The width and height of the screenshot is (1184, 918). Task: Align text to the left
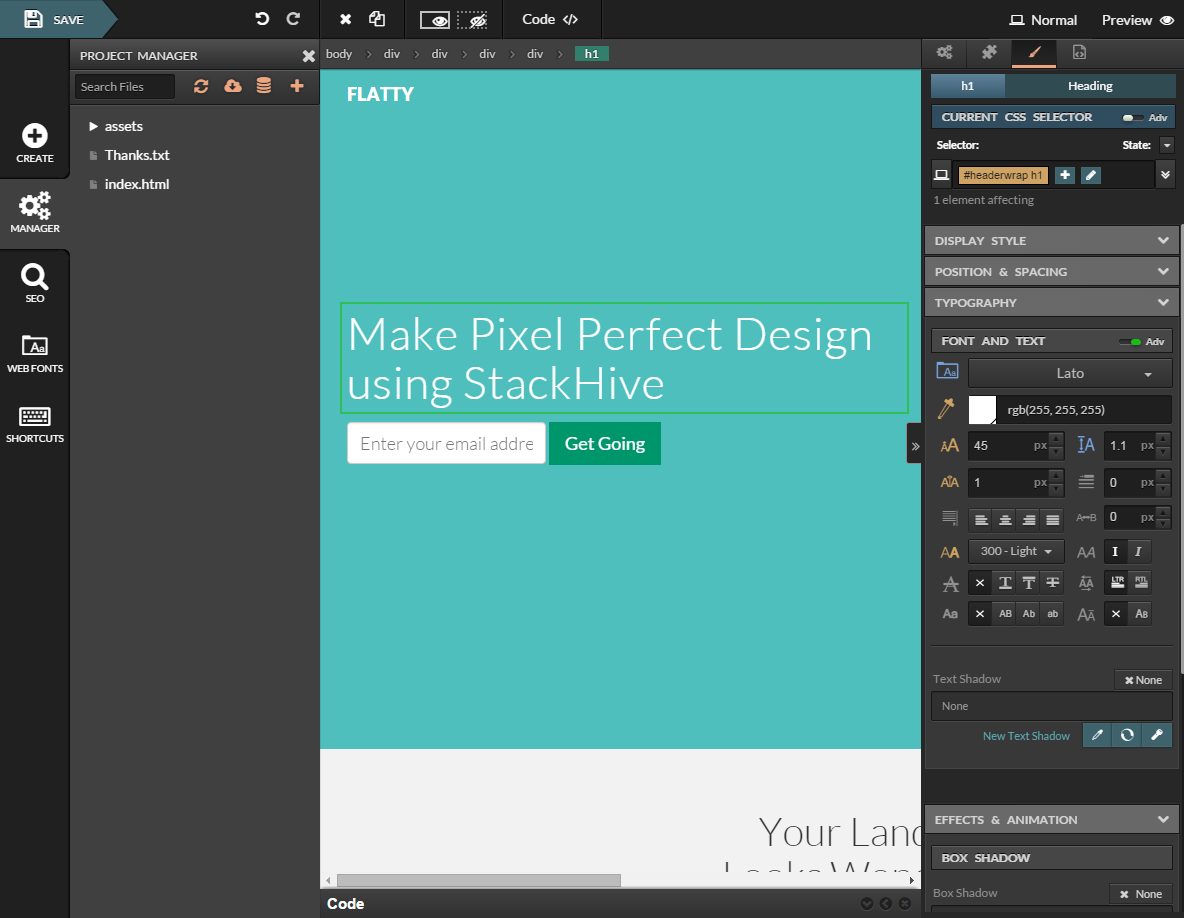(981, 519)
